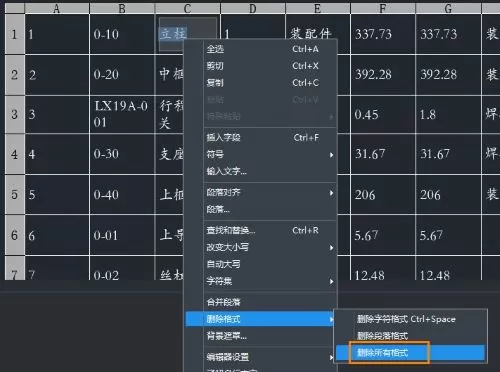Click the 12.48 cell in column F
Image resolution: width=500 pixels, height=372 pixels.
383,268
